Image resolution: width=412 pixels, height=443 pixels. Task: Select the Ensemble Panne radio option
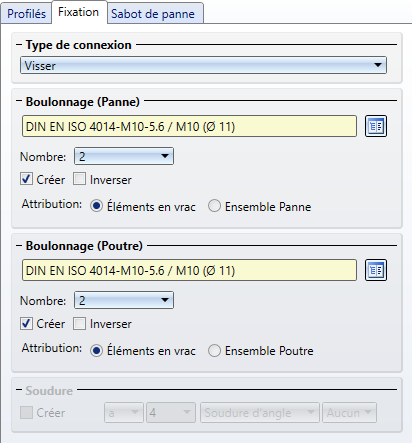click(214, 206)
